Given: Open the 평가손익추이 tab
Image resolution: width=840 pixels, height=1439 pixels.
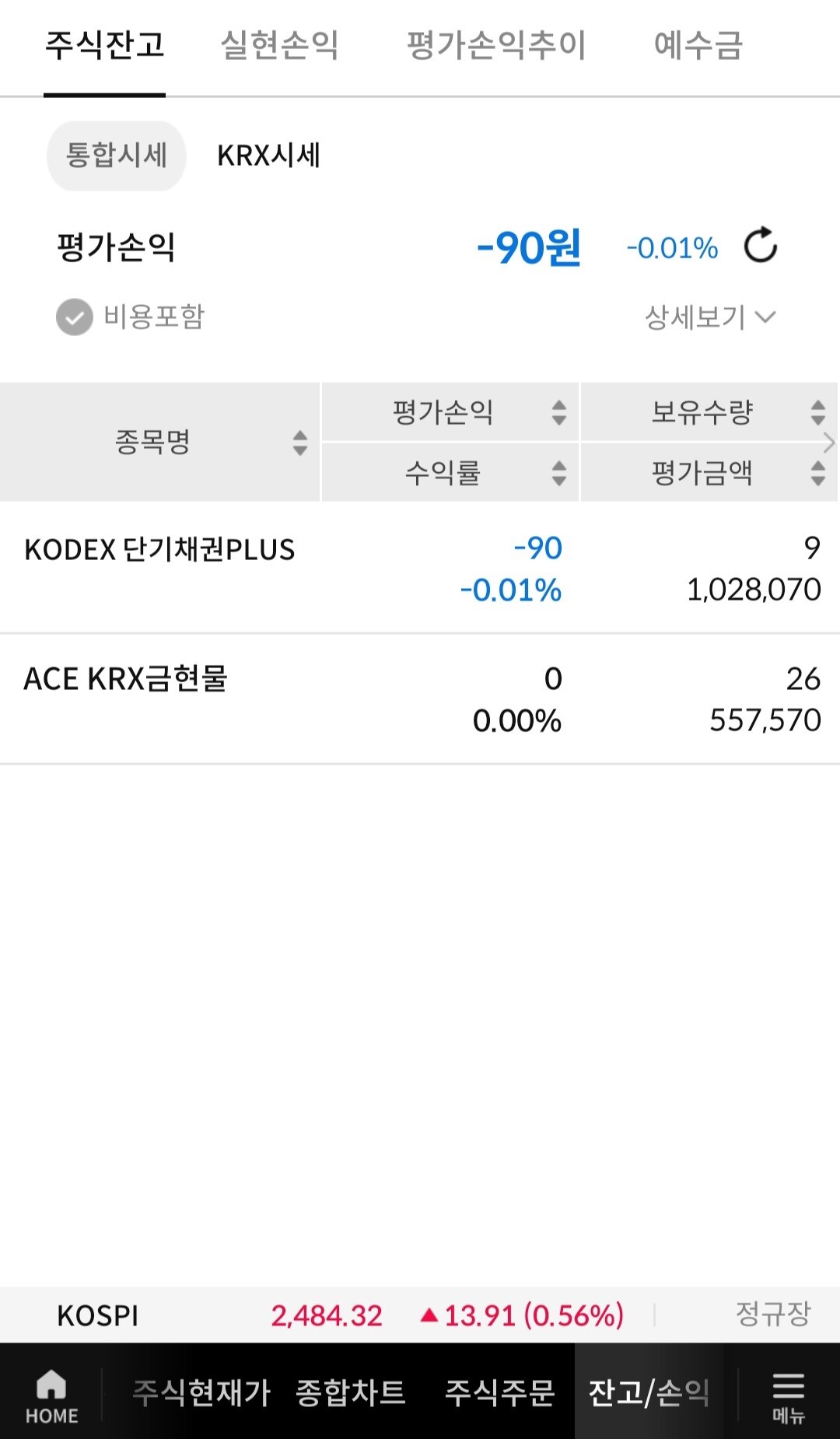Looking at the screenshot, I should pos(495,45).
